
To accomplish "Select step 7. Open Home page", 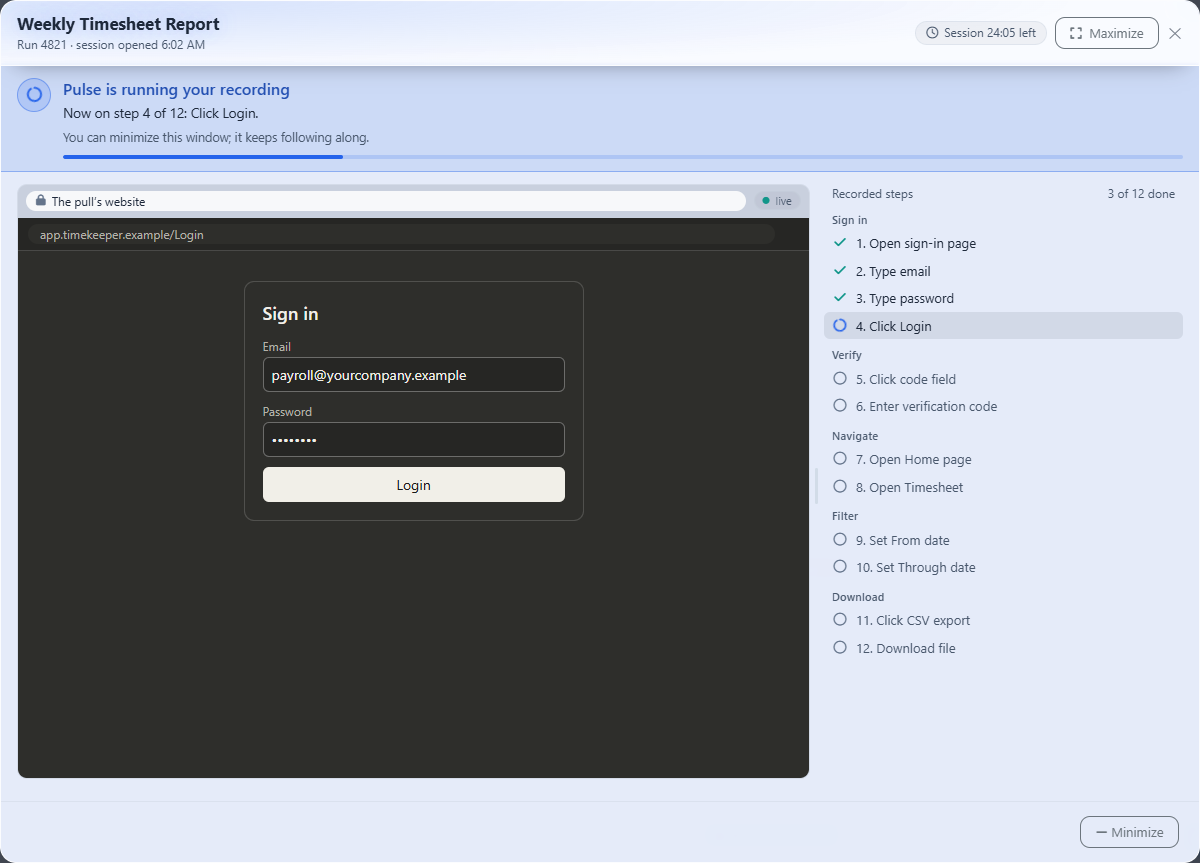I will (x=1003, y=459).
